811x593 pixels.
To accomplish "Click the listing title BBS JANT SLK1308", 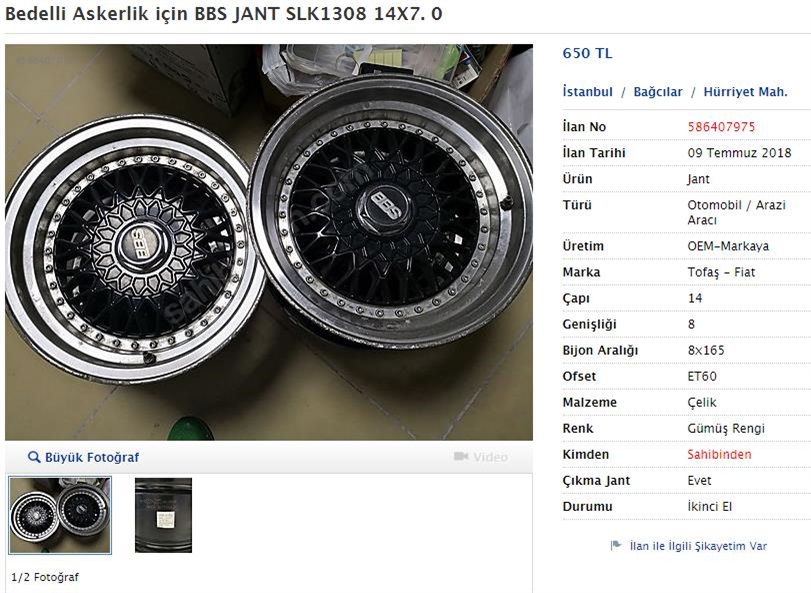I will coord(223,14).
